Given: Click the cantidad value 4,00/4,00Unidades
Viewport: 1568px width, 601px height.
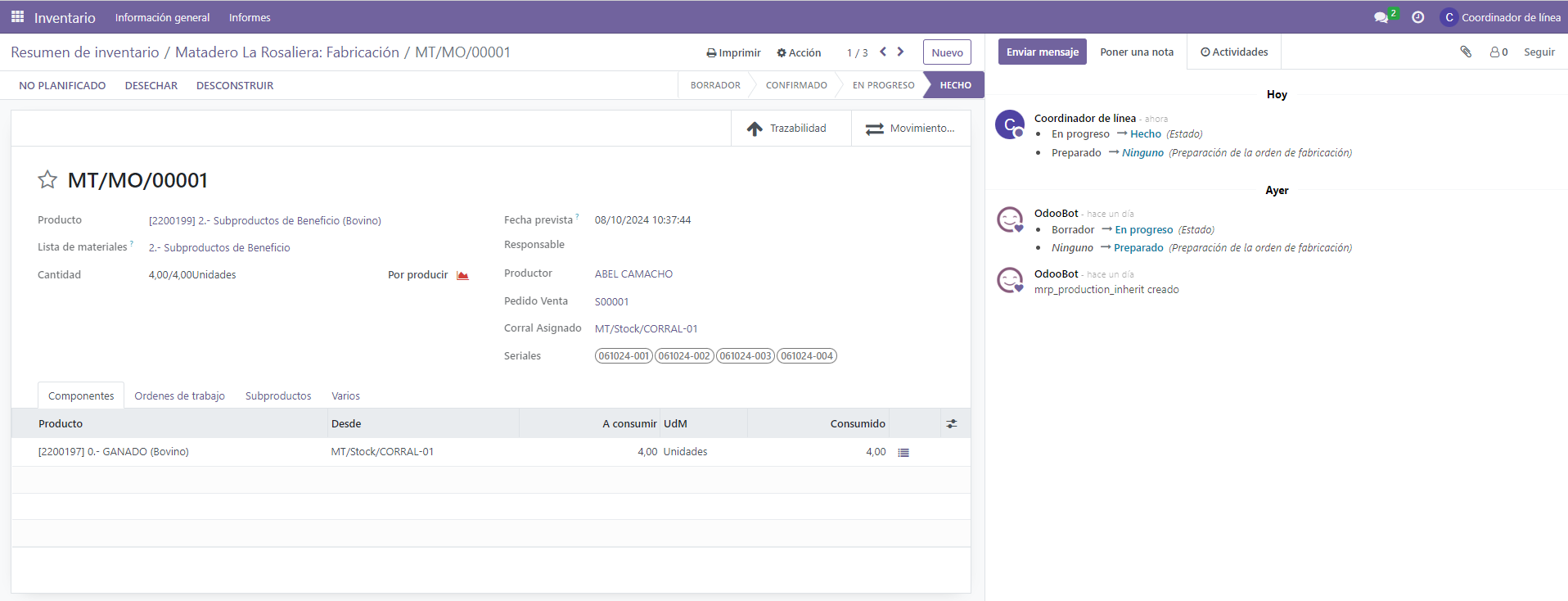Looking at the screenshot, I should (x=192, y=275).
